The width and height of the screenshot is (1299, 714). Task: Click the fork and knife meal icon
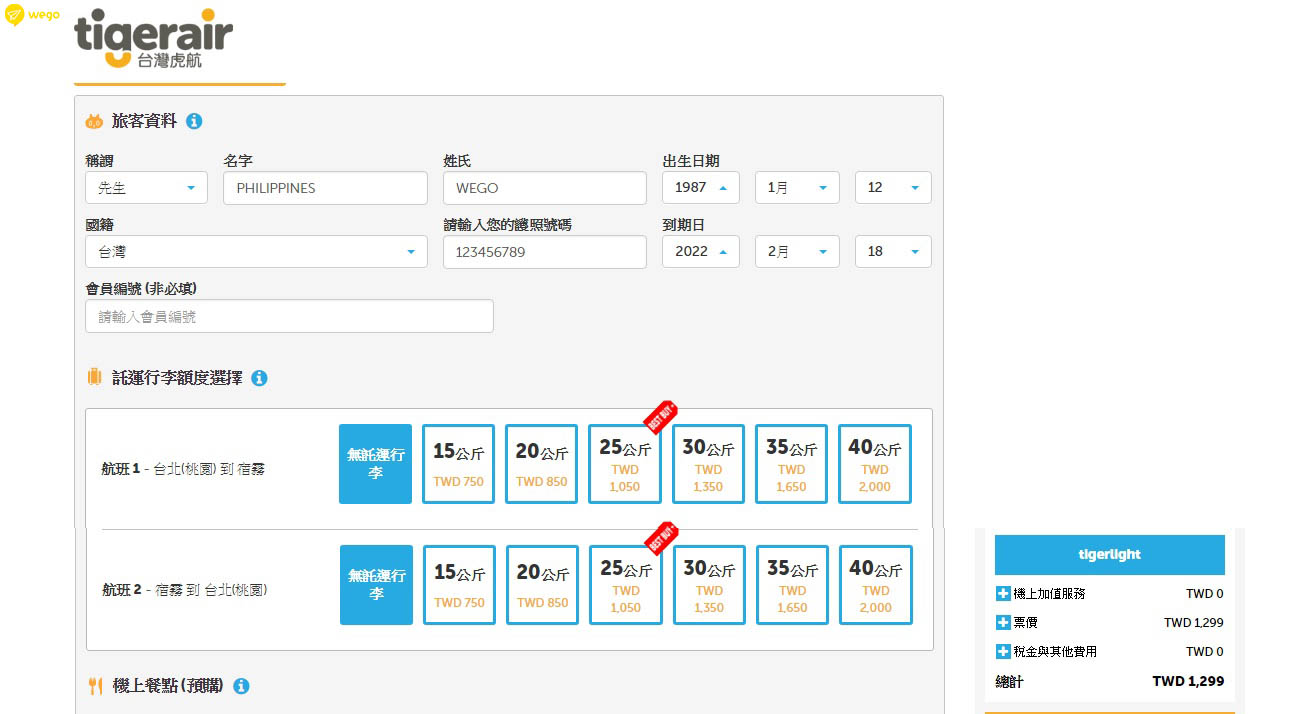click(x=95, y=686)
